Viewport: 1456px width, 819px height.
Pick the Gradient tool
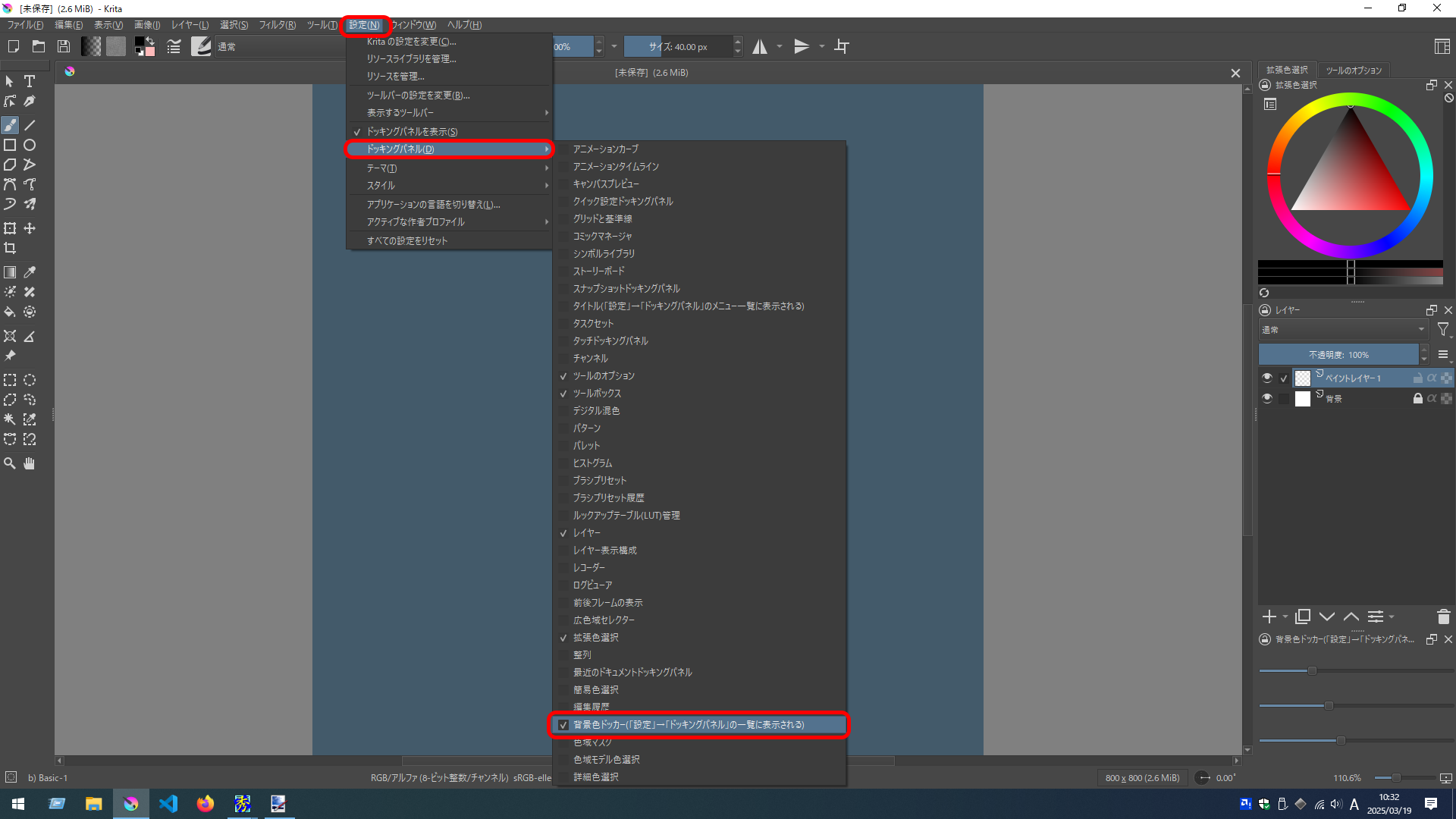click(x=11, y=271)
